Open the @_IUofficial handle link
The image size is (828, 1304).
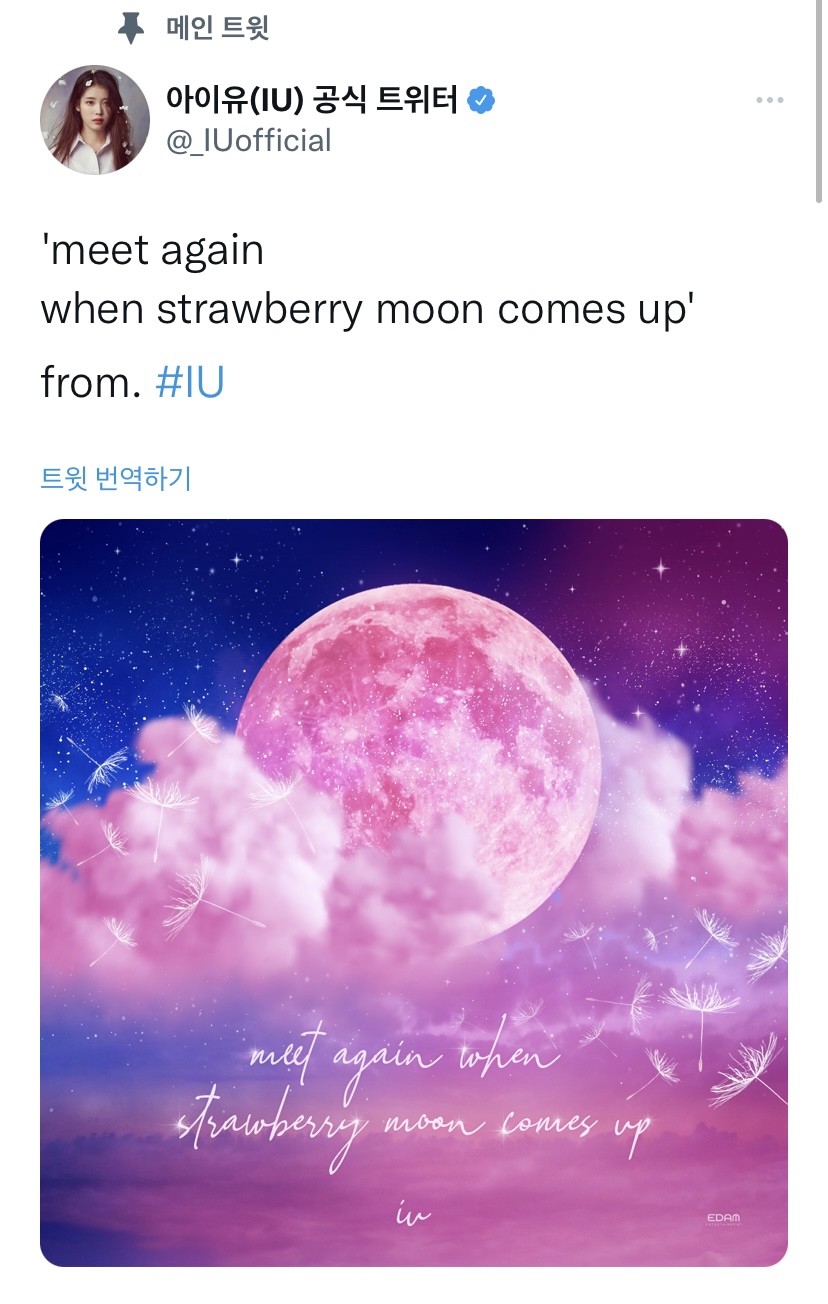tap(248, 141)
